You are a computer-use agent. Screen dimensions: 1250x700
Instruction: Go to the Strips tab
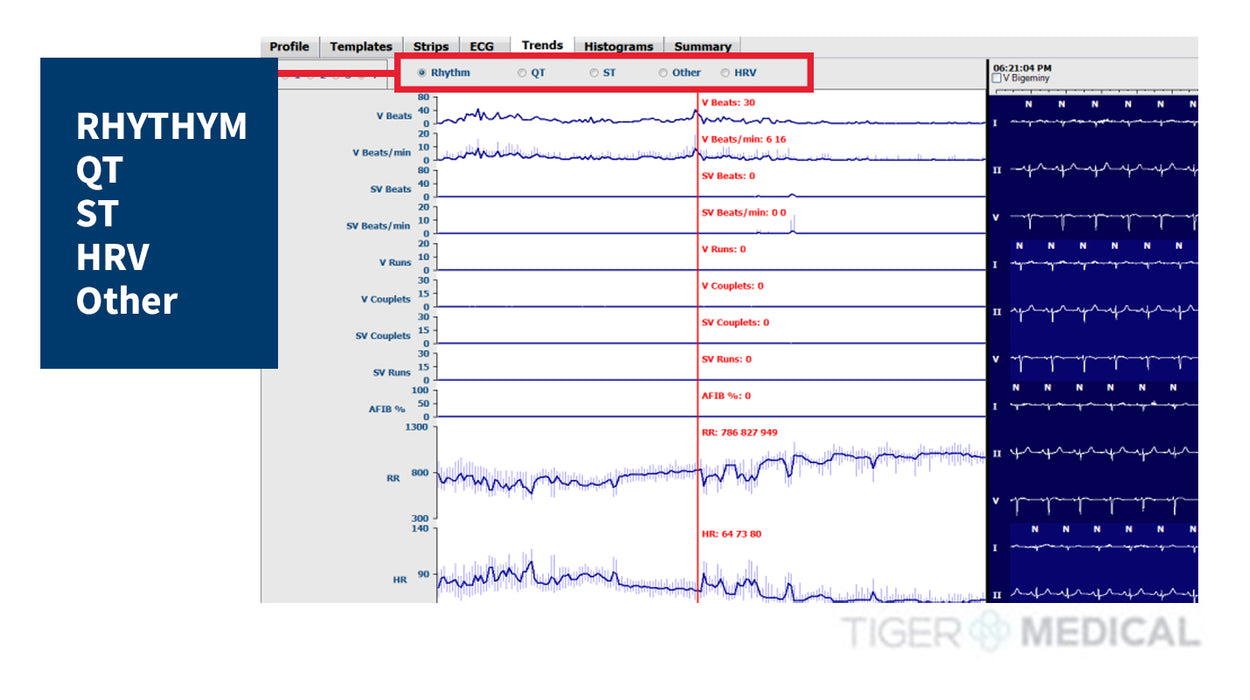[431, 47]
